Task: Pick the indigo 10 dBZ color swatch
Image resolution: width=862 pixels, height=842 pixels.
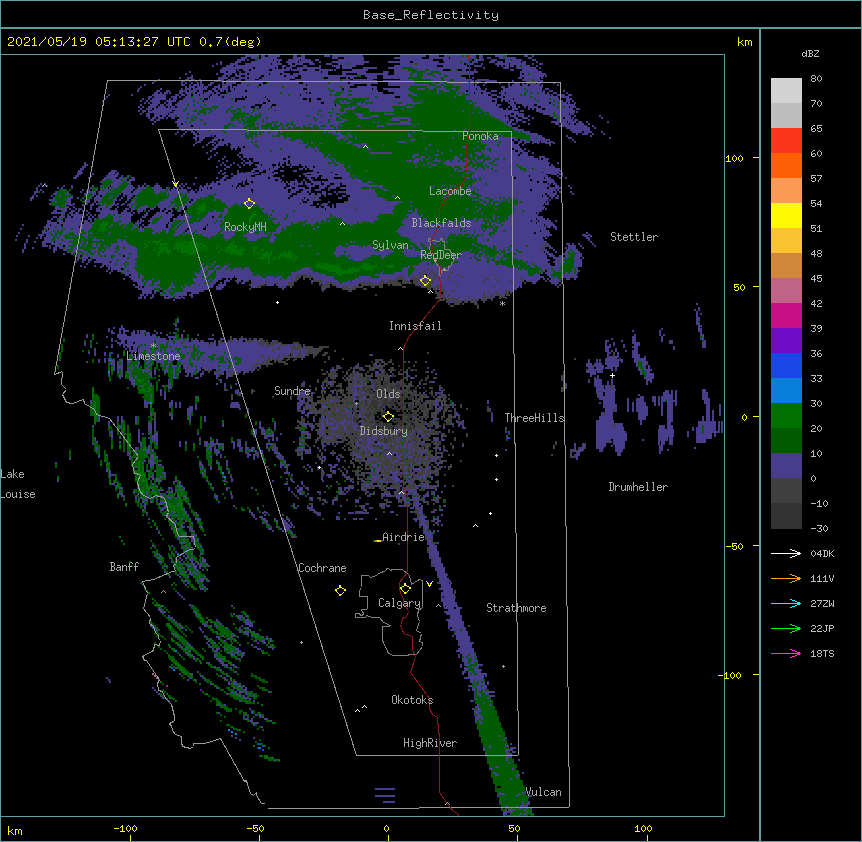Action: (786, 466)
